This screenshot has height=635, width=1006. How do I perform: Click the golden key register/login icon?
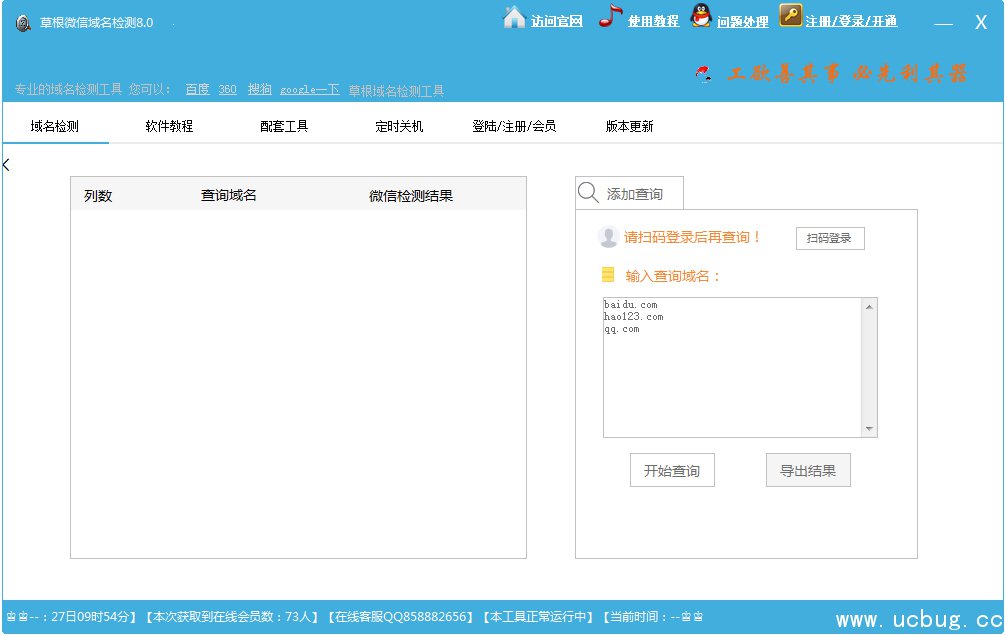point(790,17)
